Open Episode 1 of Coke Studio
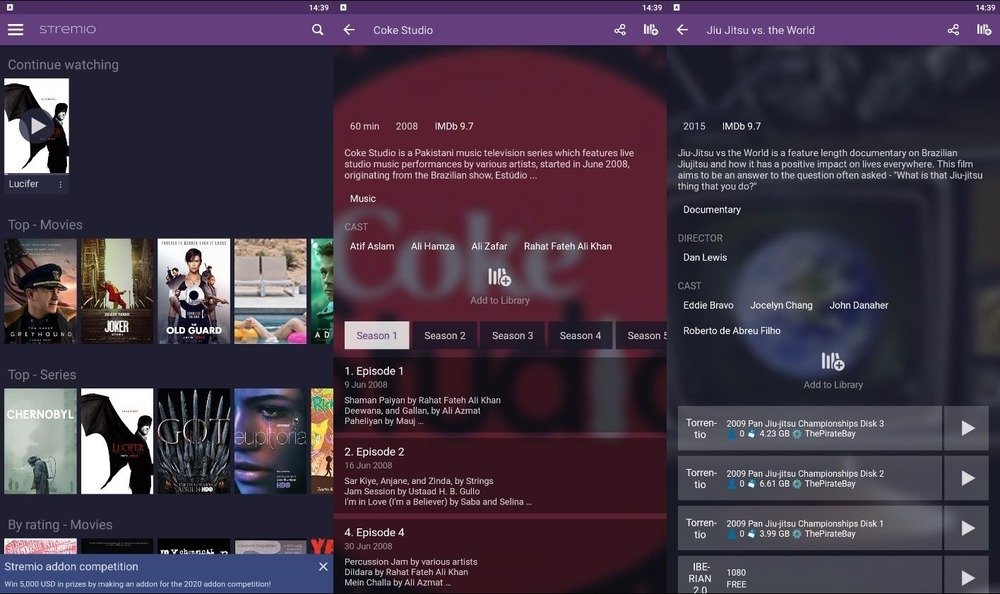Viewport: 1000px width, 594px height. coord(500,396)
